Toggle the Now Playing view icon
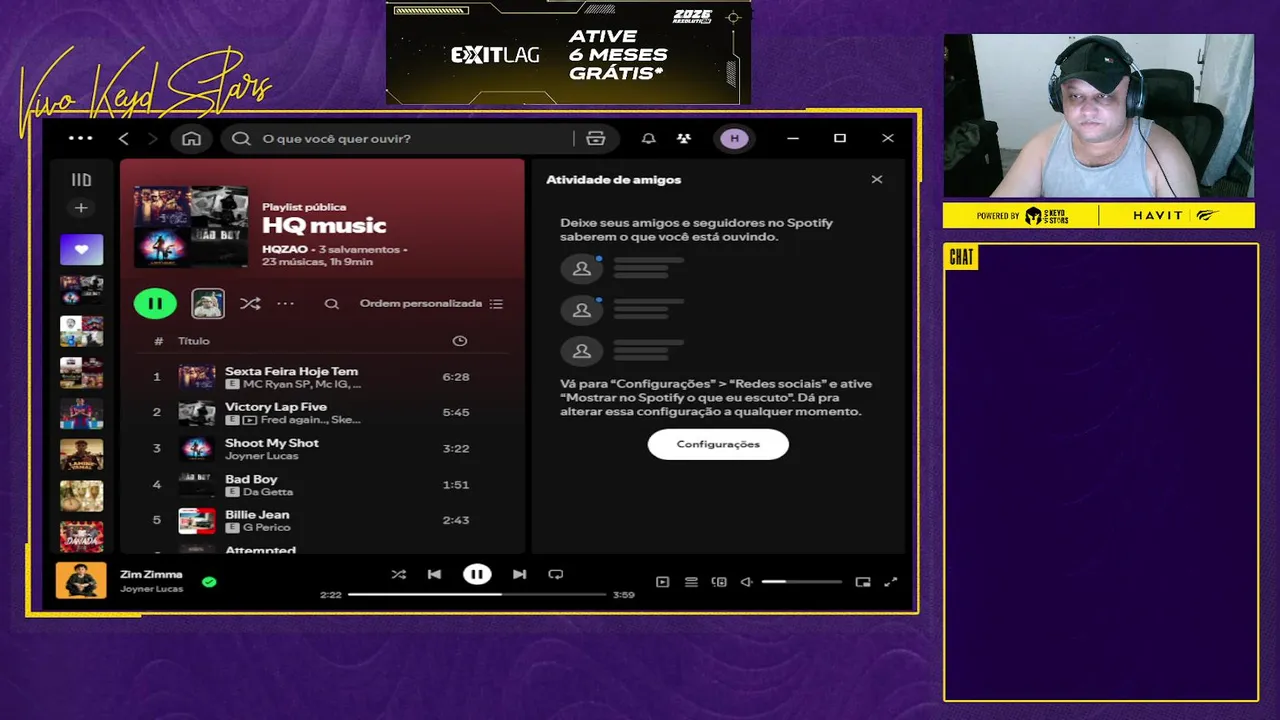 pos(662,582)
